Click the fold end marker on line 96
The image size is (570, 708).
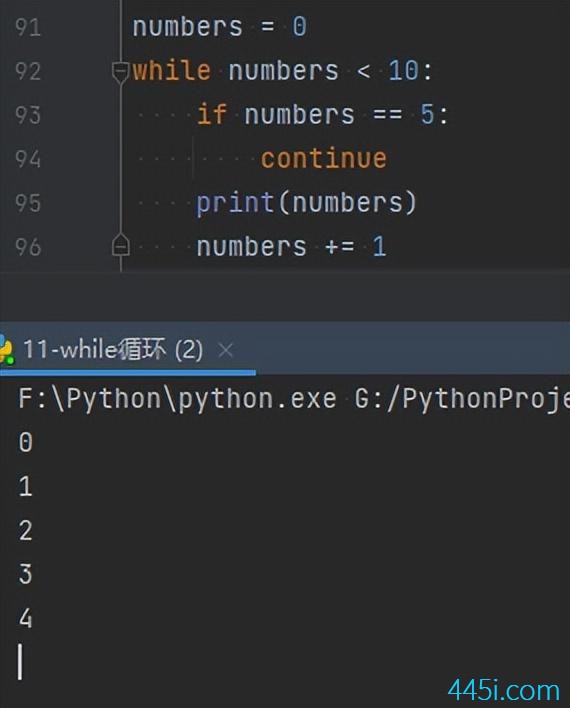pyautogui.click(x=121, y=246)
